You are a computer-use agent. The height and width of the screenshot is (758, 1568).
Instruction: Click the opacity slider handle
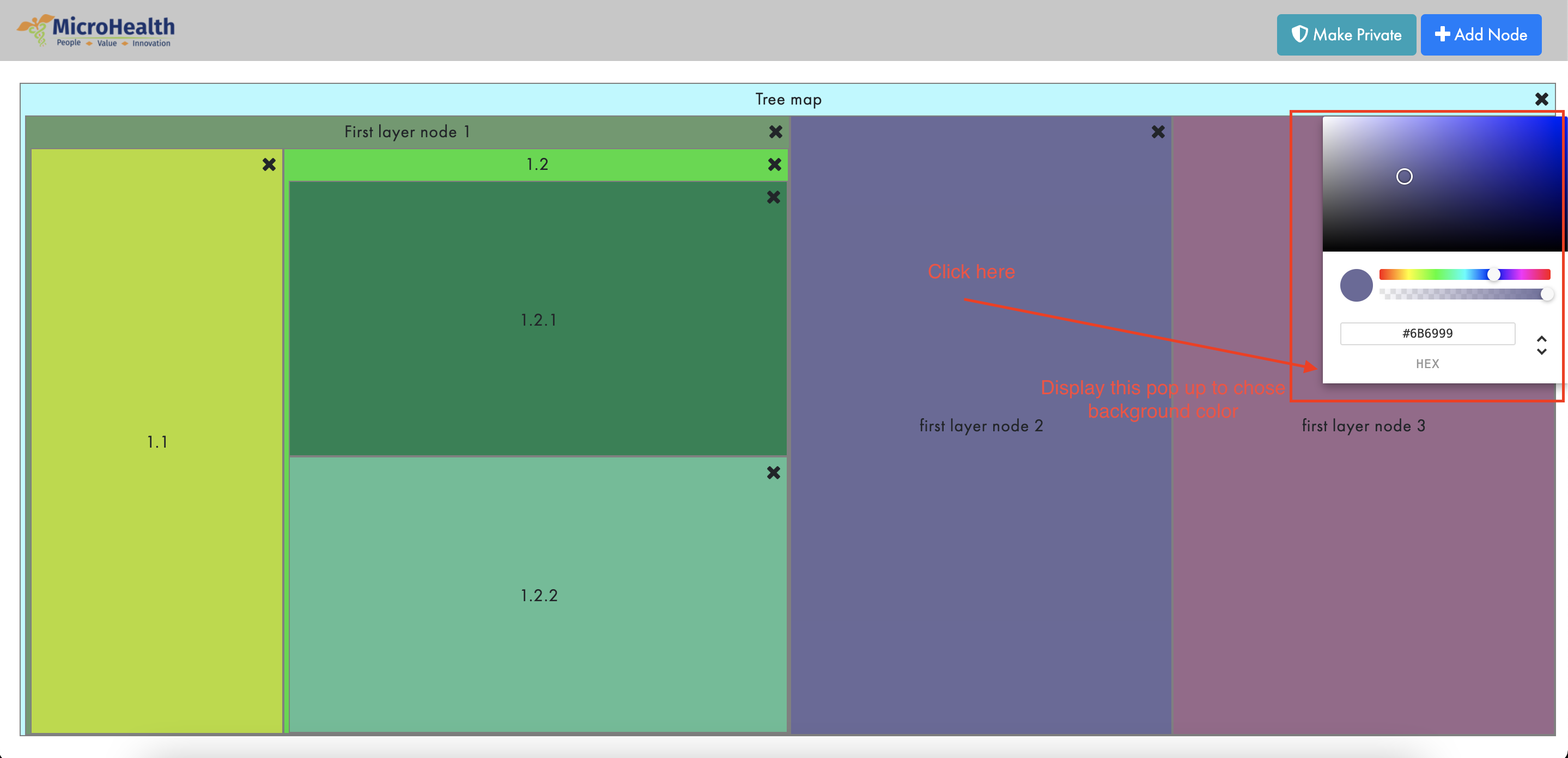[x=1547, y=295]
